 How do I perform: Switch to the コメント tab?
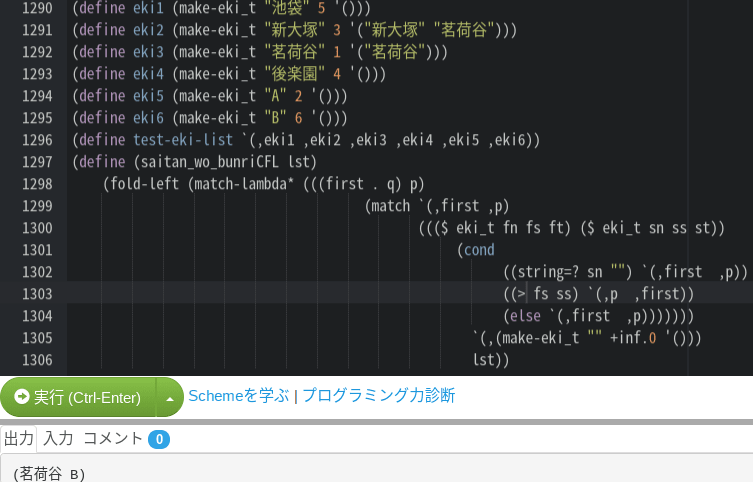click(113, 438)
